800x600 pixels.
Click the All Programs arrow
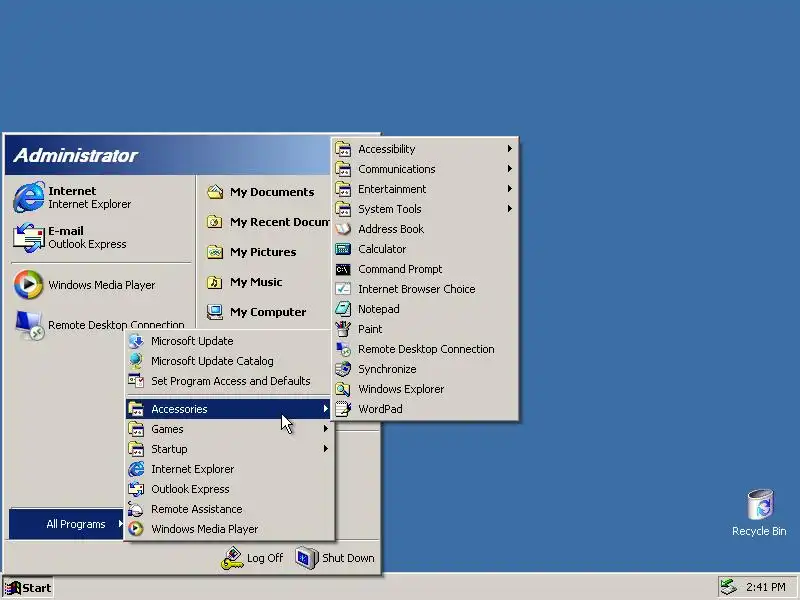(120, 523)
